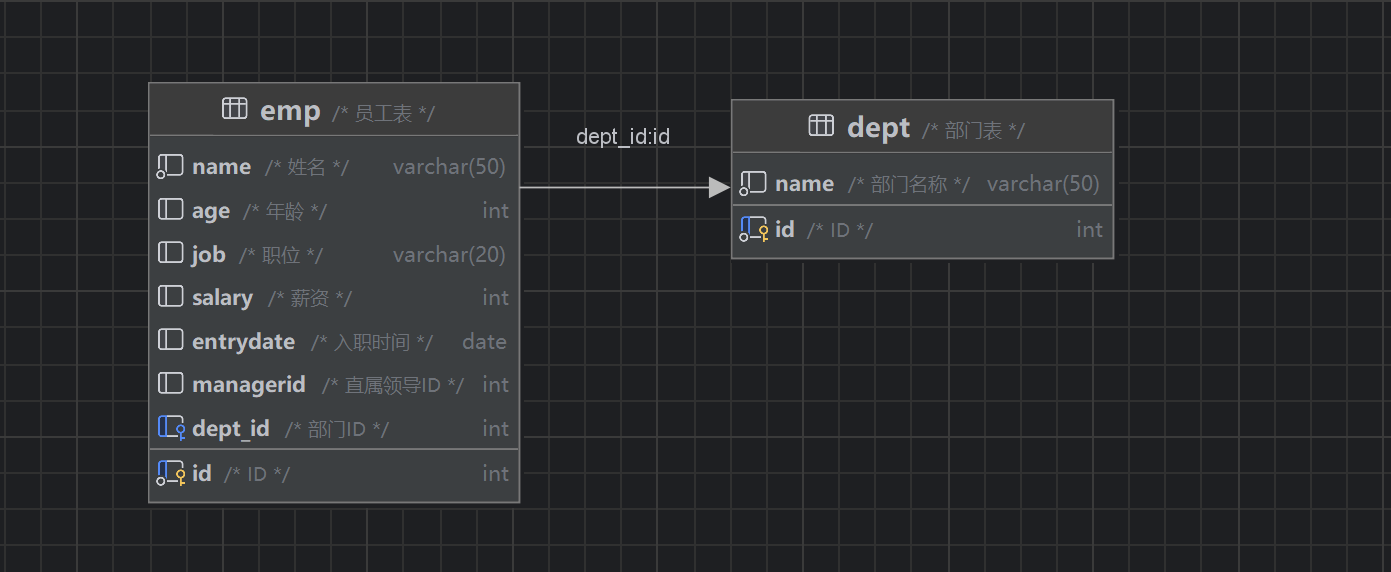This screenshot has height=572, width=1391.
Task: Select the age column name
Action: point(211,211)
